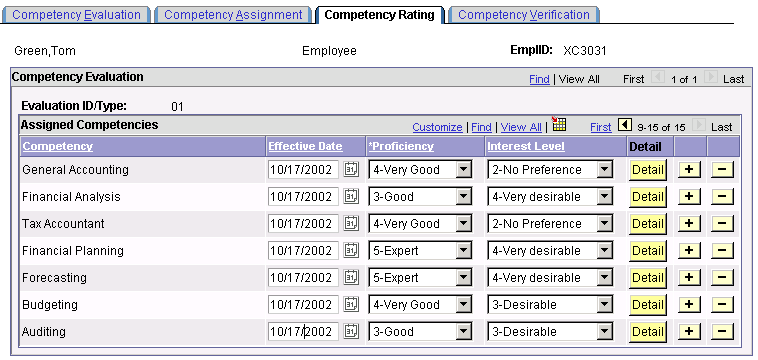Add row after Tax Accountant with plus
Image resolution: width=758 pixels, height=360 pixels.
click(x=689, y=224)
